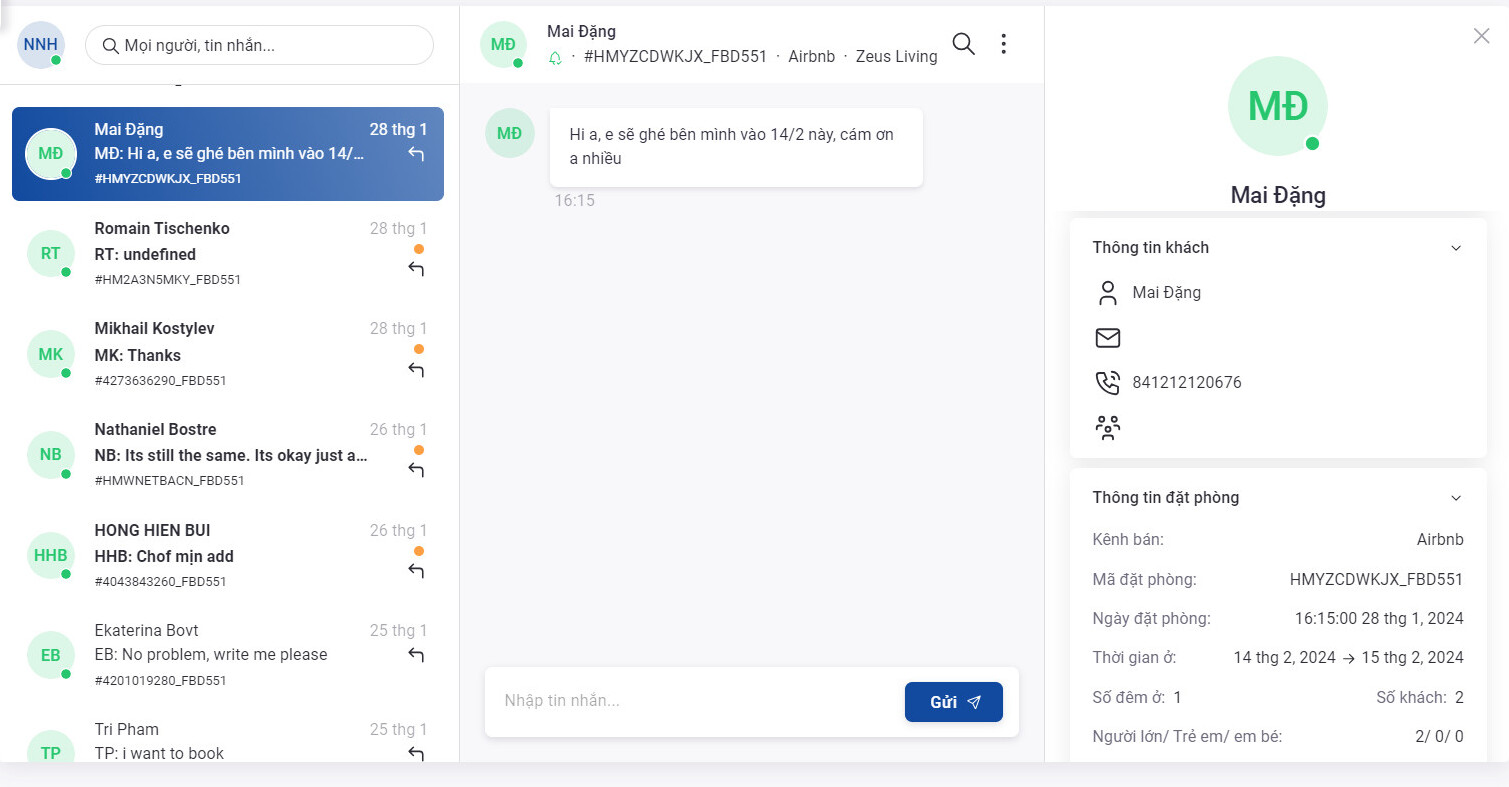Click the reply arrow on Tri Pham conversation

pos(417,754)
